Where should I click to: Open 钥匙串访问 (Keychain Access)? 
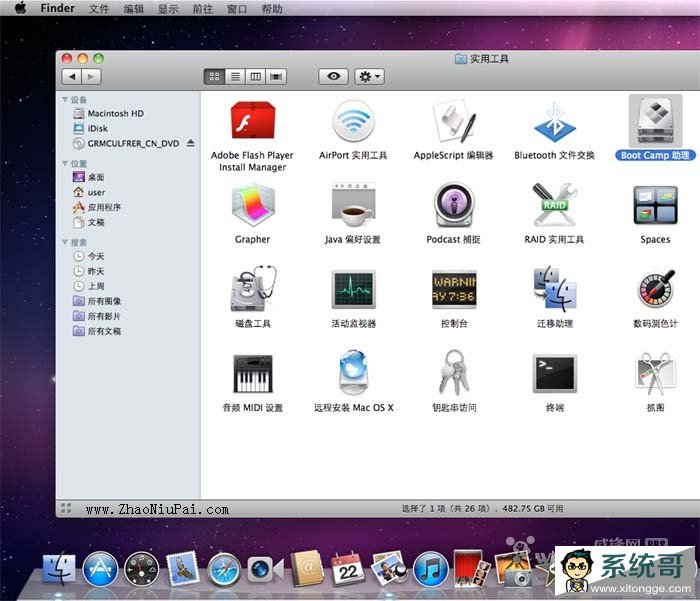click(454, 373)
